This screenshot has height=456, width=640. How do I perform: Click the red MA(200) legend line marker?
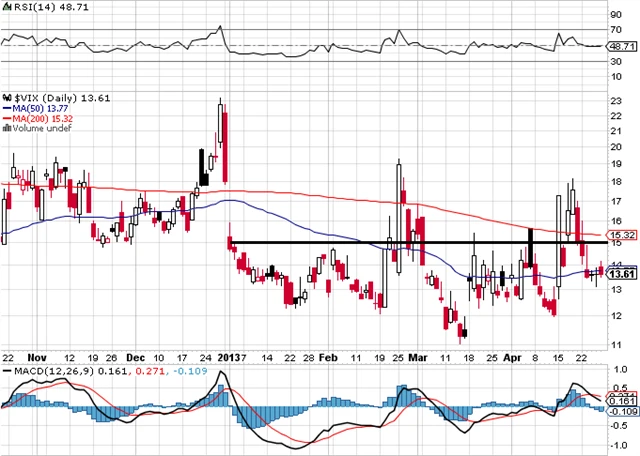[x=5, y=116]
